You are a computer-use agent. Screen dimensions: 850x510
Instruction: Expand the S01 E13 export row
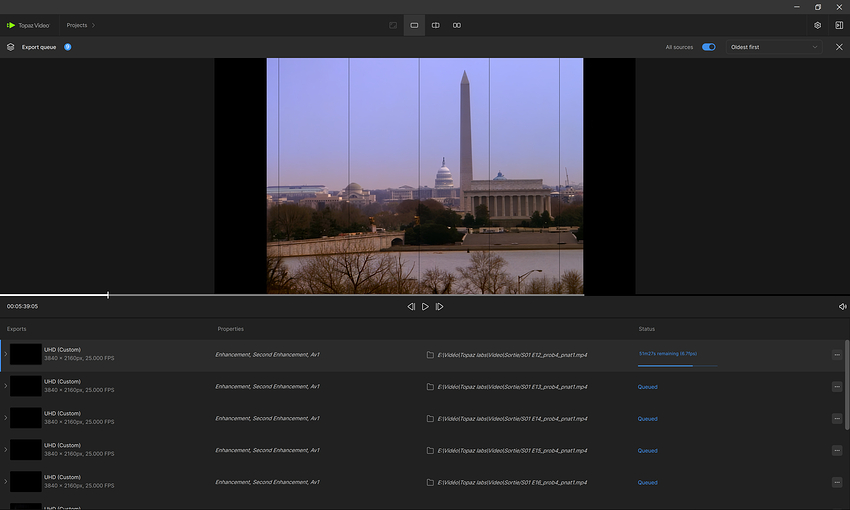(5, 386)
